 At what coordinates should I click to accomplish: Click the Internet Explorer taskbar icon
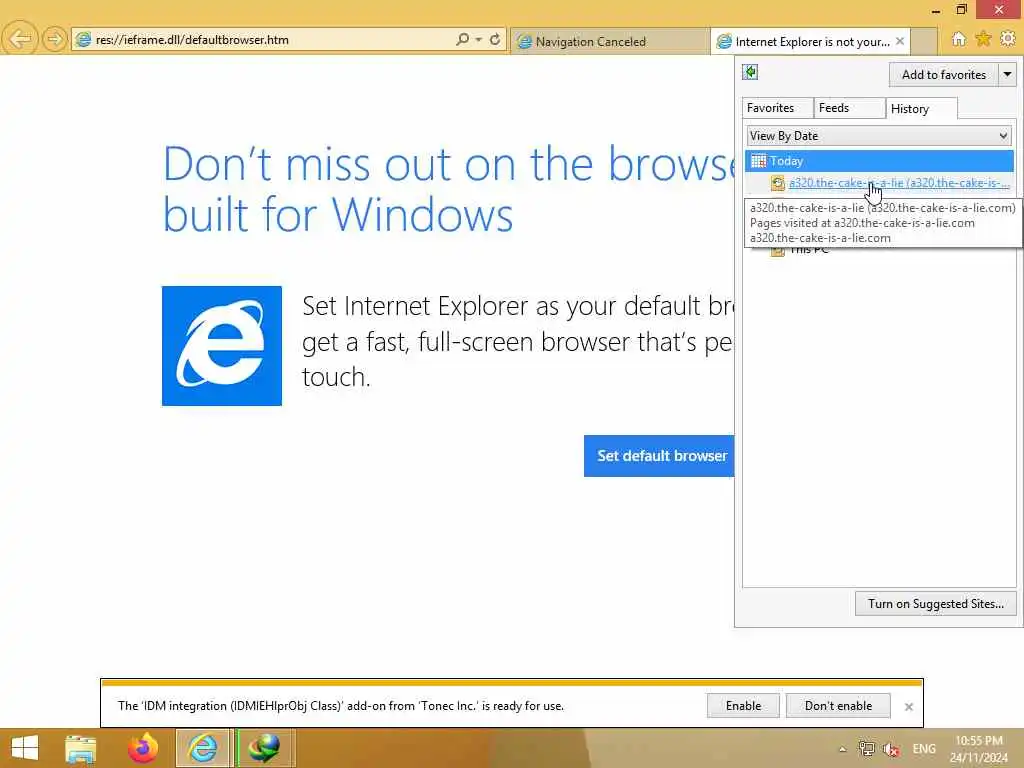[203, 748]
